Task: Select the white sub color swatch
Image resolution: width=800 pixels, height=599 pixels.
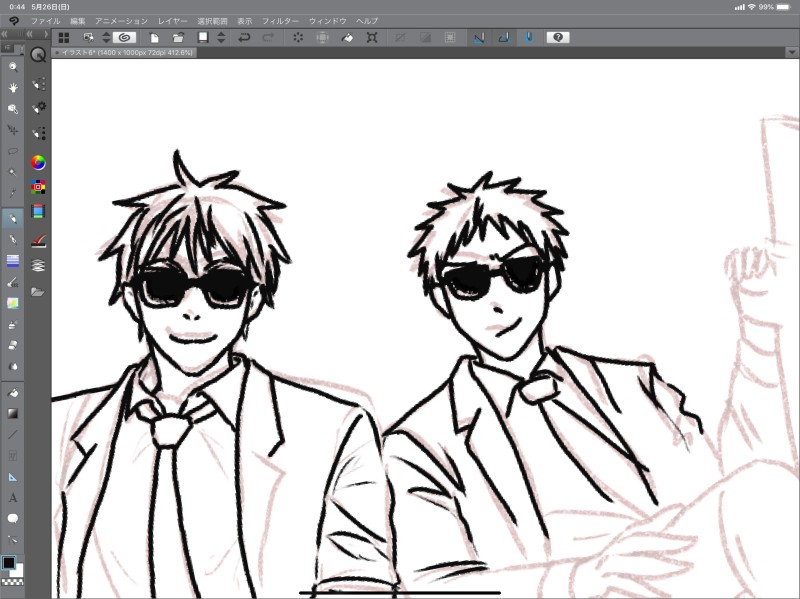Action: tap(19, 571)
